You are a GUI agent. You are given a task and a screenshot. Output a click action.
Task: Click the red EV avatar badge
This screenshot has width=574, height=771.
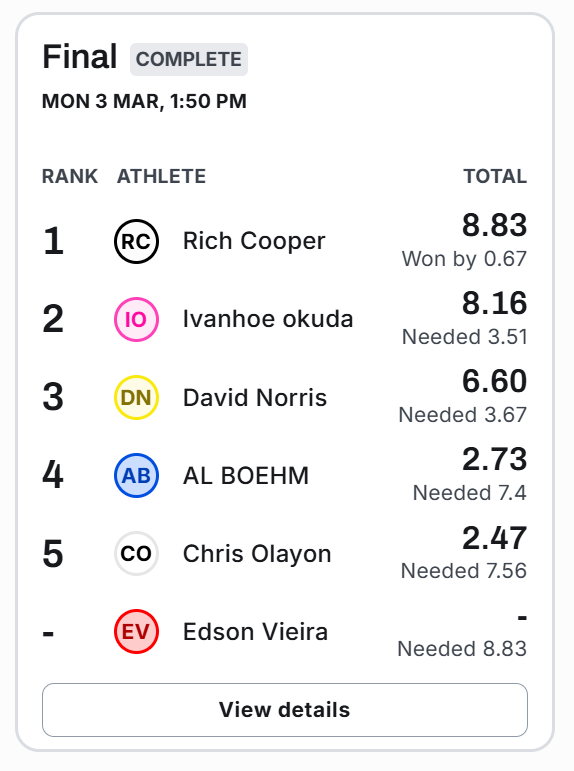pos(136,631)
